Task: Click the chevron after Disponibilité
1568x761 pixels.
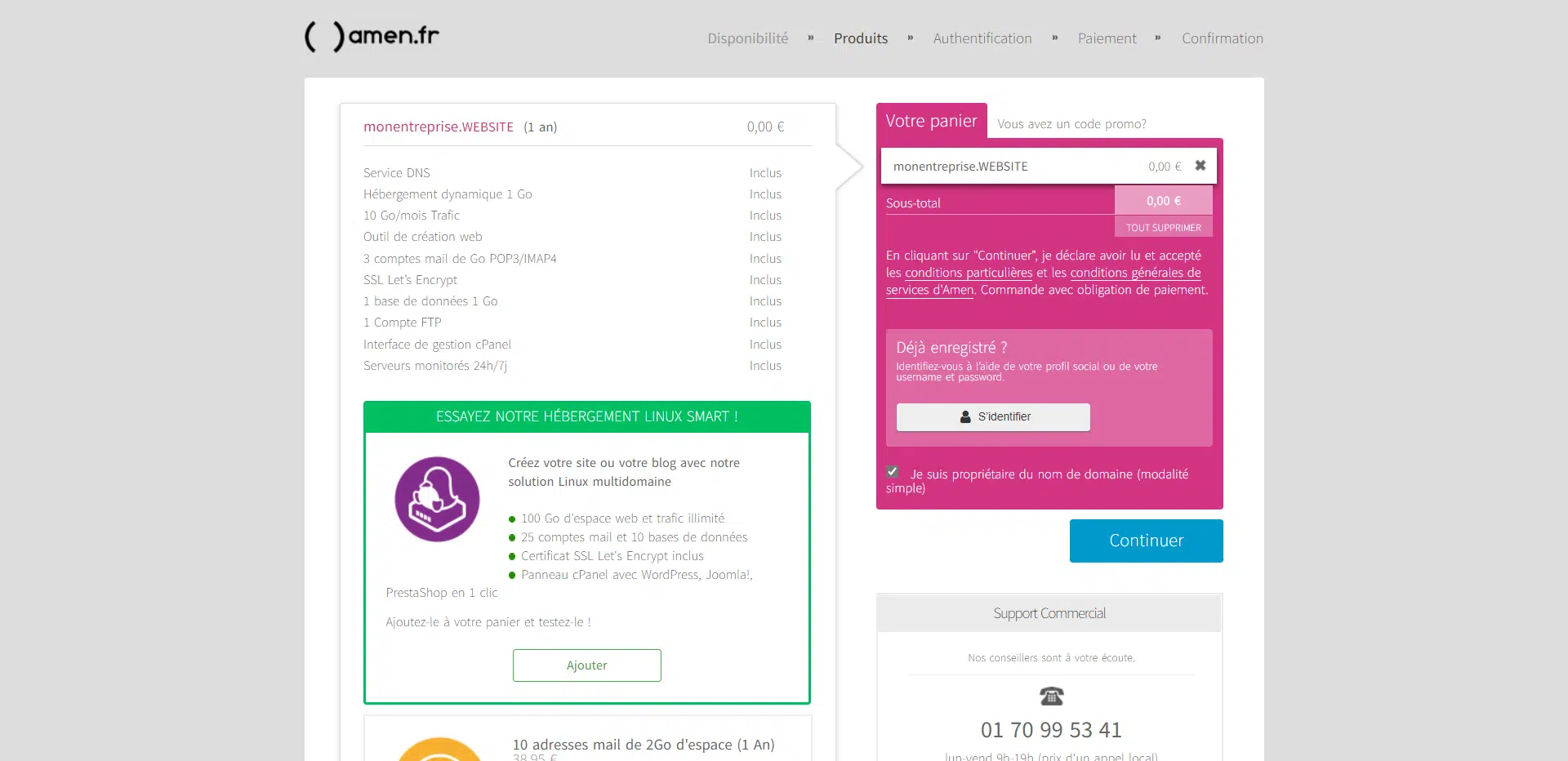Action: [x=810, y=37]
